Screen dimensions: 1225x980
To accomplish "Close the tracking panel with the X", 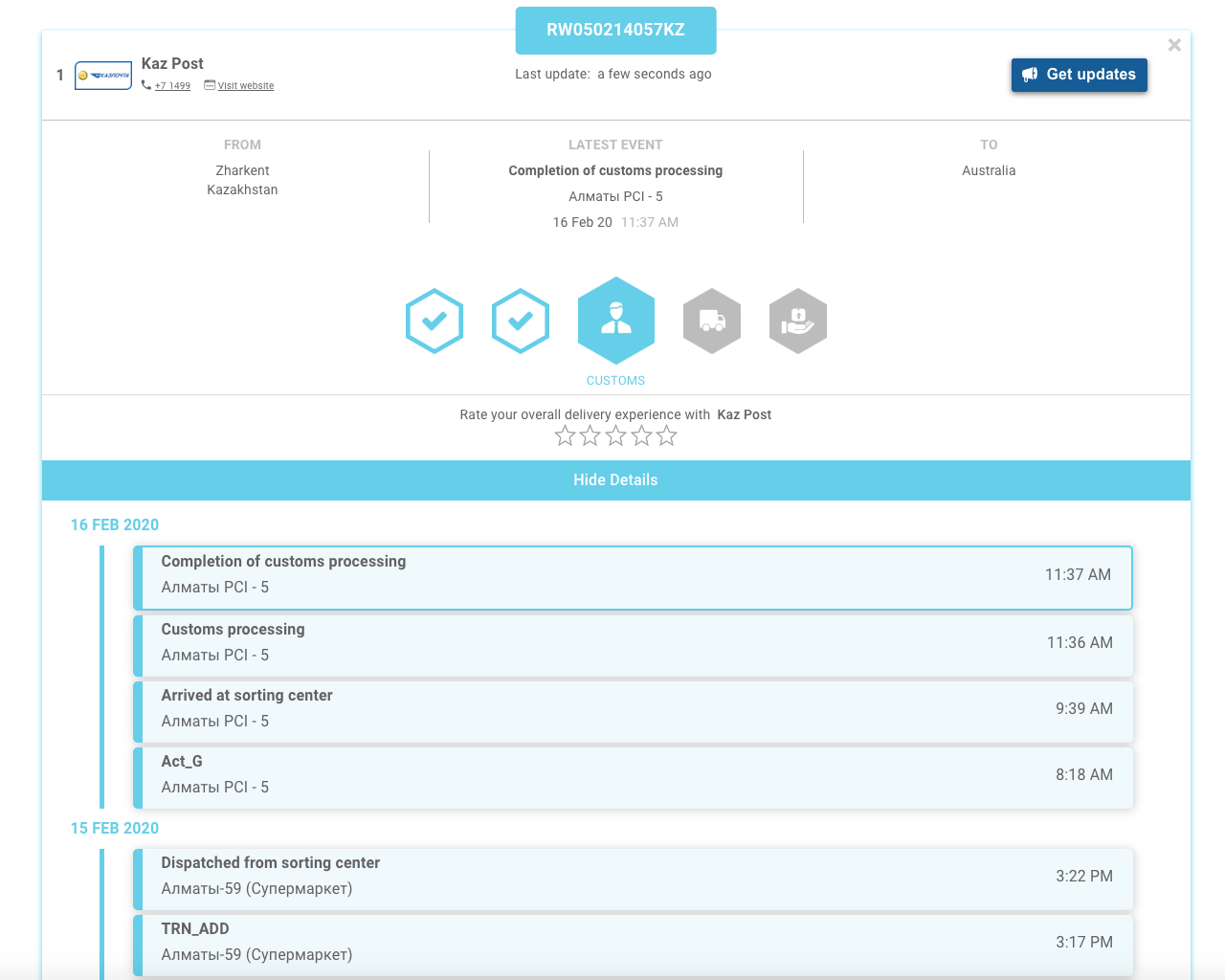I will [1174, 45].
